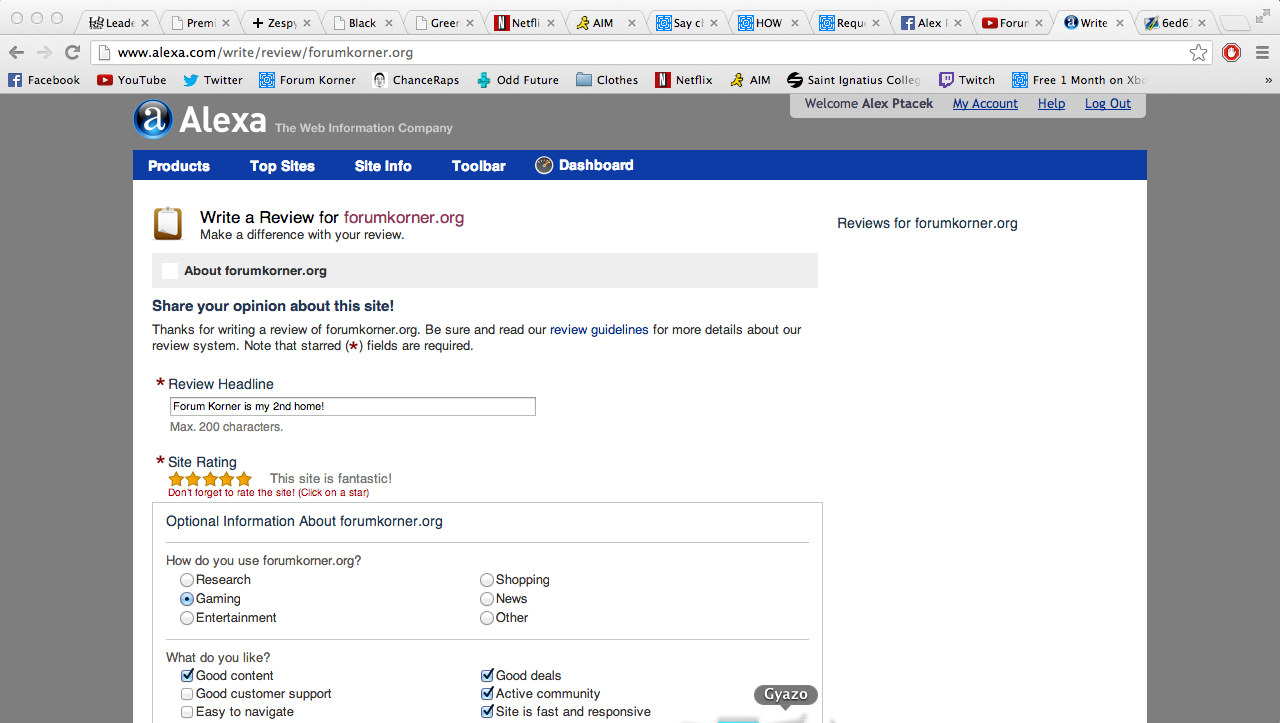Open the Help link

coord(1051,104)
